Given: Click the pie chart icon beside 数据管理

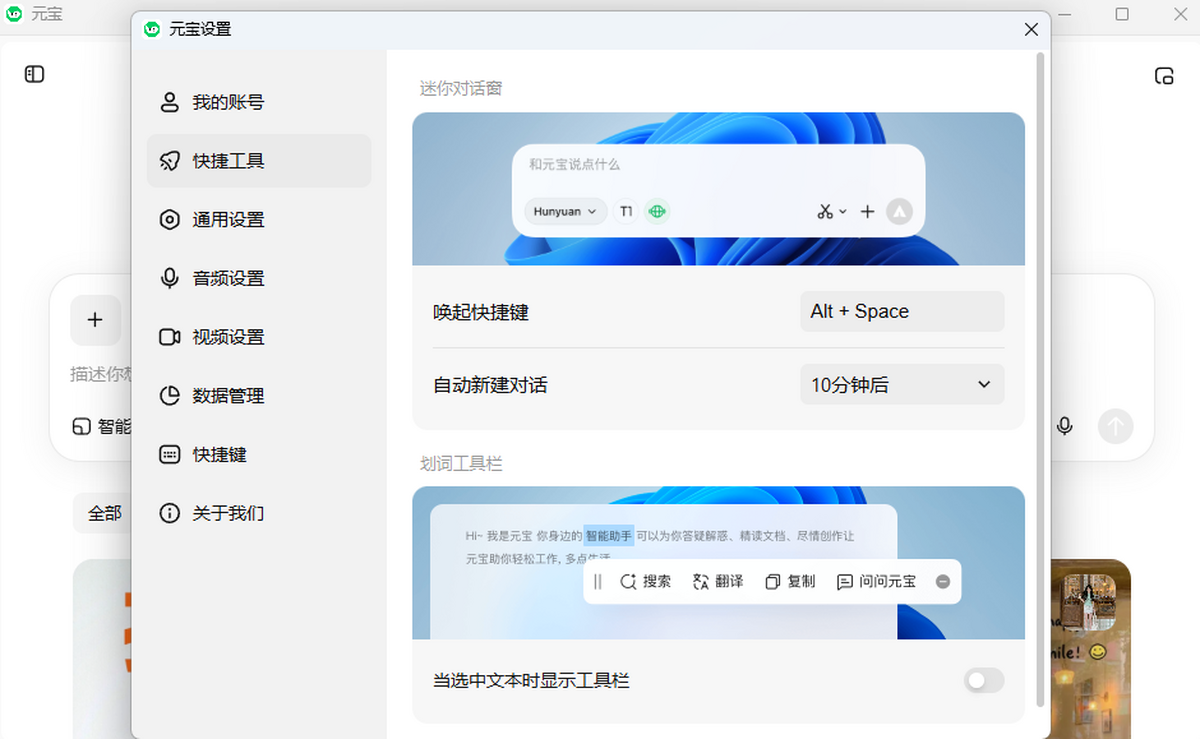Looking at the screenshot, I should 170,396.
